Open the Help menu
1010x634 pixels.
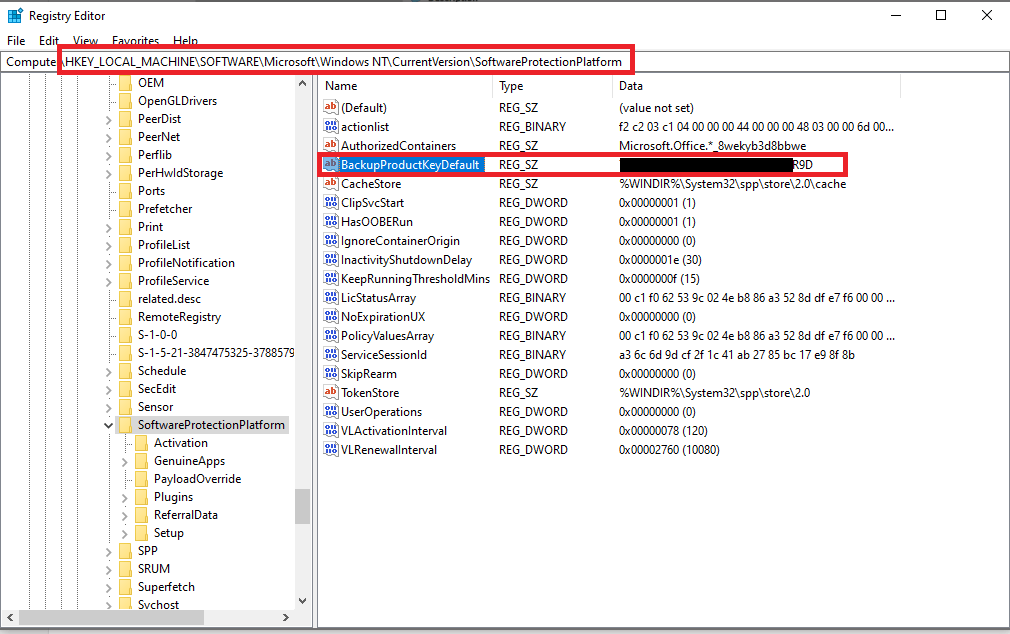click(x=186, y=41)
